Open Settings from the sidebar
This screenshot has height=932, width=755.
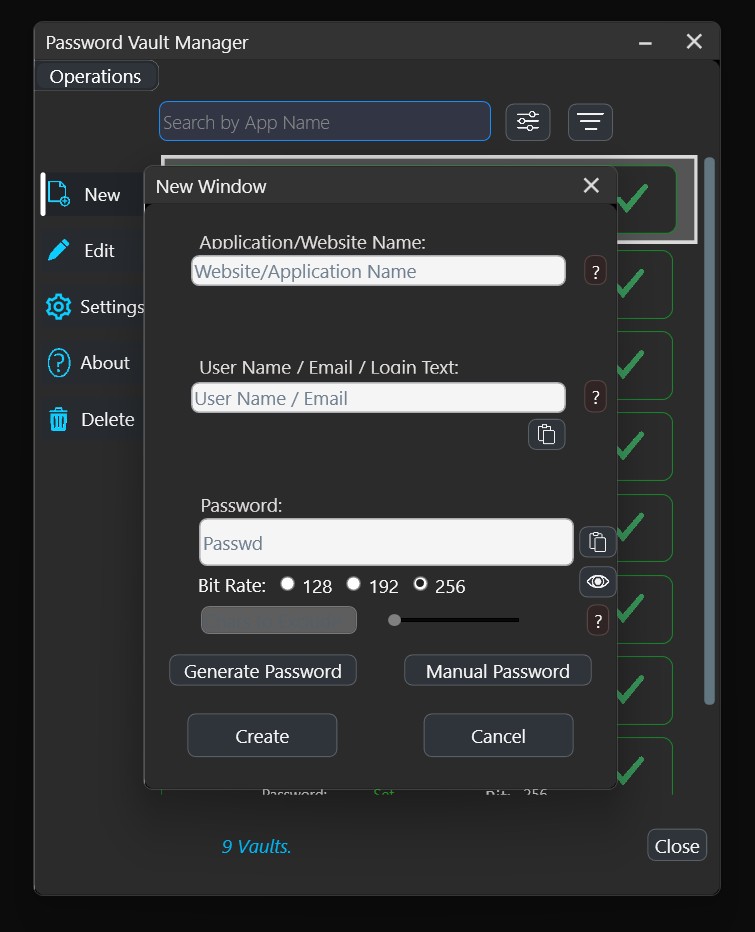click(92, 307)
